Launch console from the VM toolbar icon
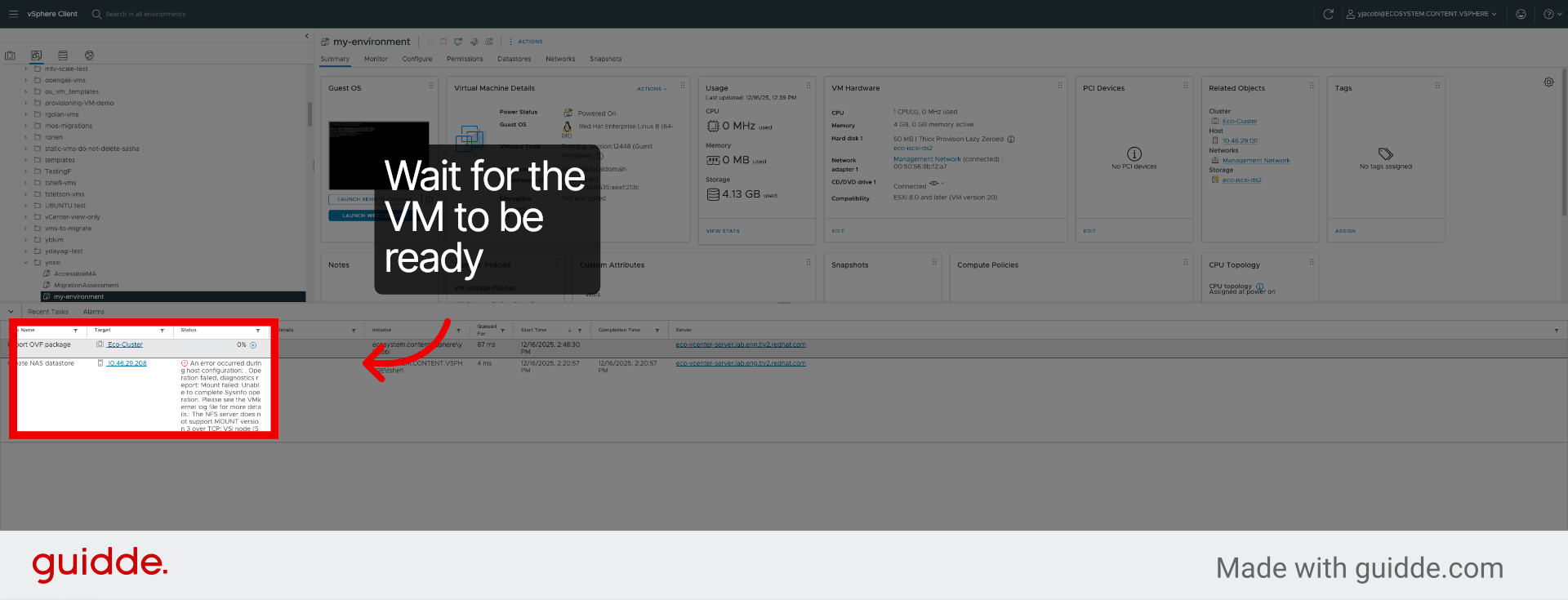This screenshot has height=600, width=1568. [458, 42]
